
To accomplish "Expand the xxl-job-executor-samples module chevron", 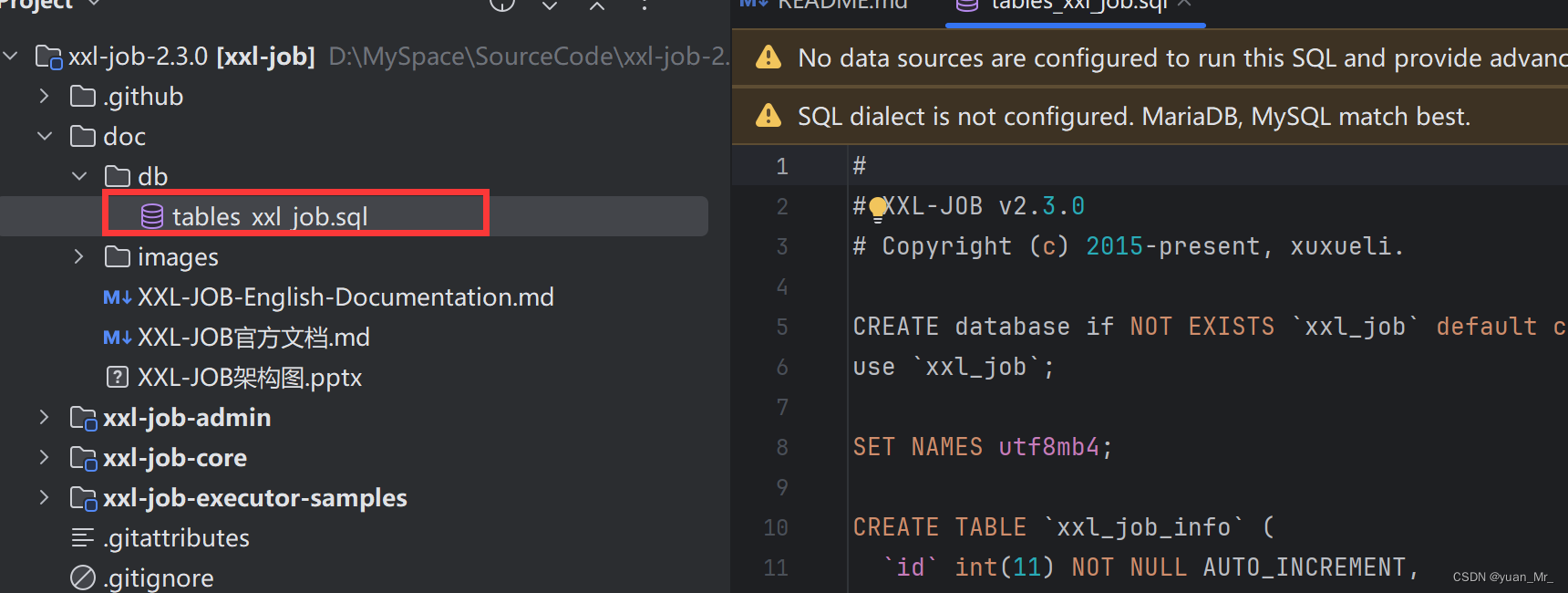I will [45, 498].
